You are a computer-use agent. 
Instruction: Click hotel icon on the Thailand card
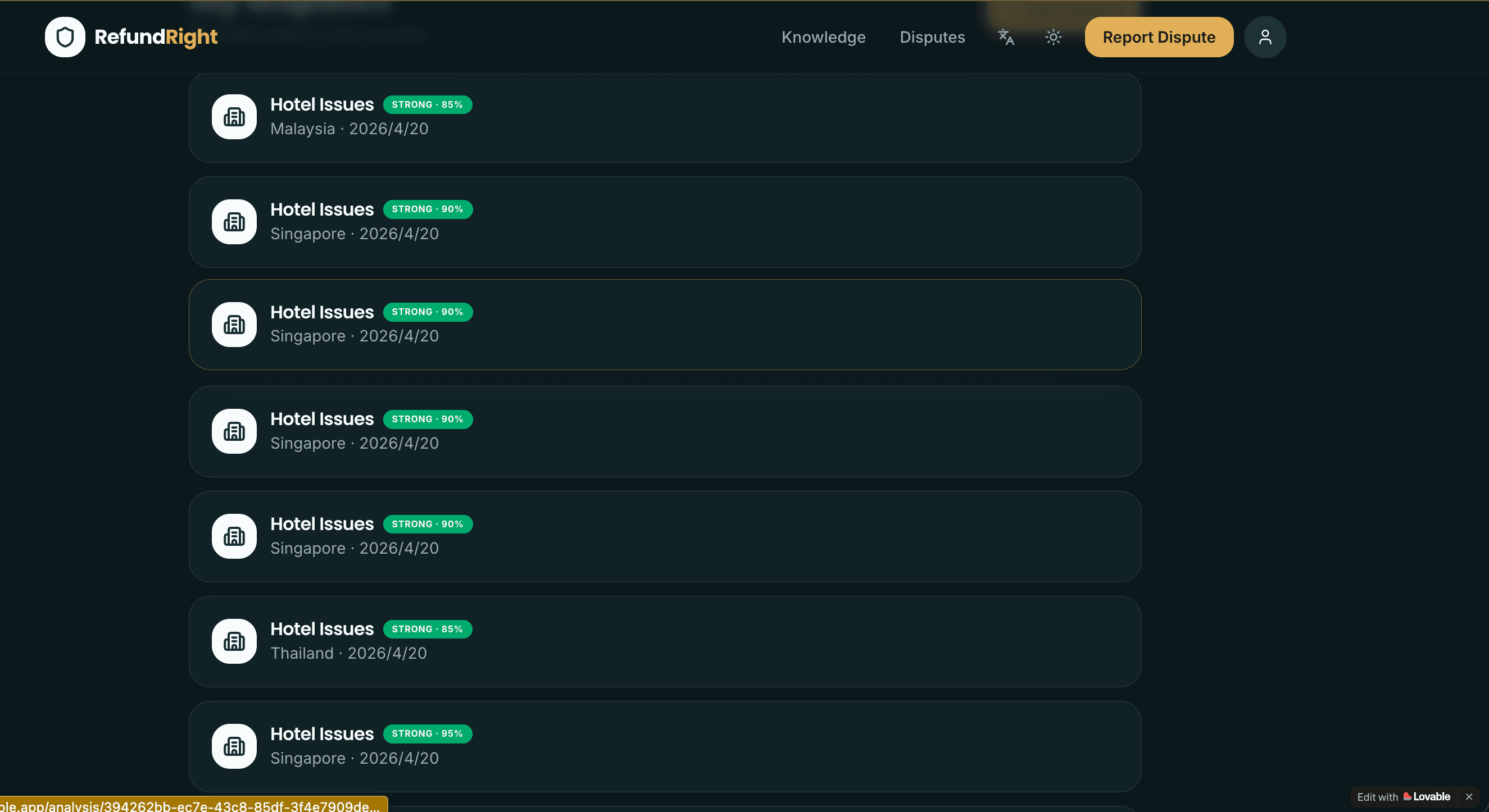coord(234,641)
